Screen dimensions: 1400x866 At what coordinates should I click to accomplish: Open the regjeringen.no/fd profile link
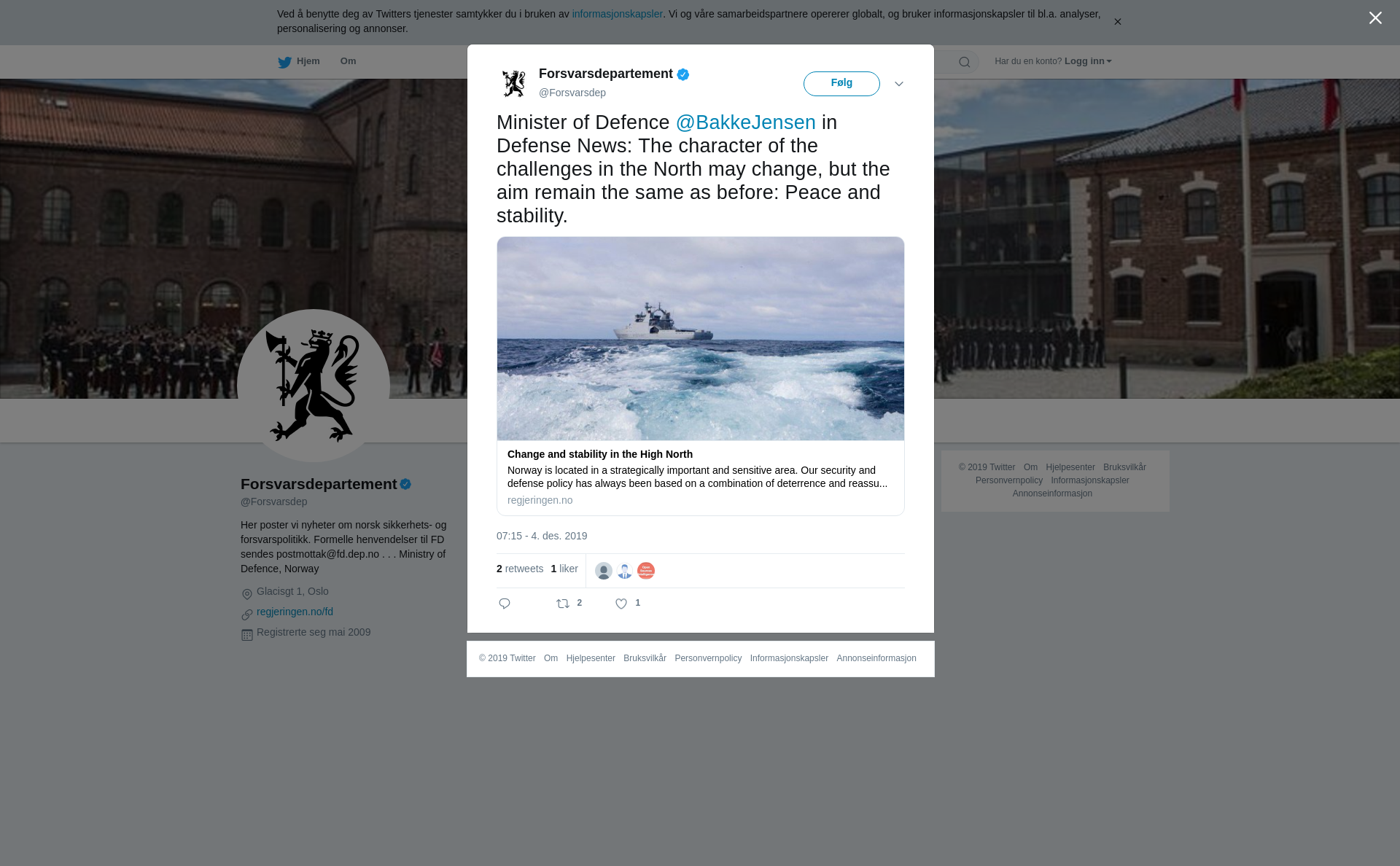pyautogui.click(x=295, y=612)
